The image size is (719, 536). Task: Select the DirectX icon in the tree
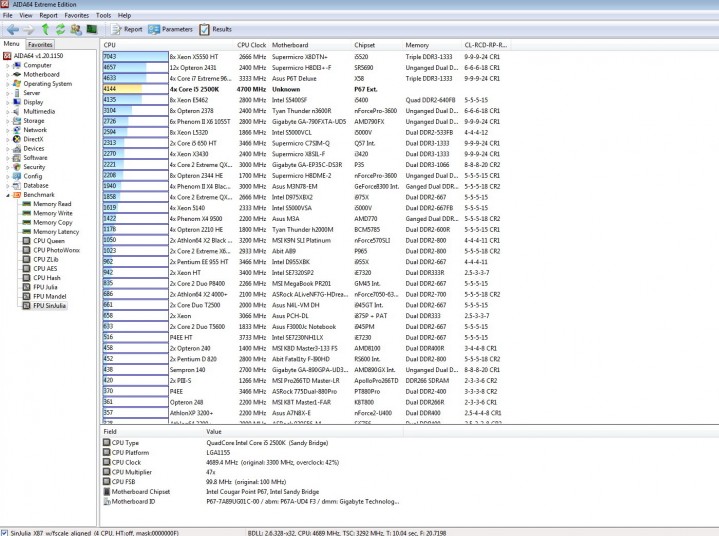coord(17,139)
